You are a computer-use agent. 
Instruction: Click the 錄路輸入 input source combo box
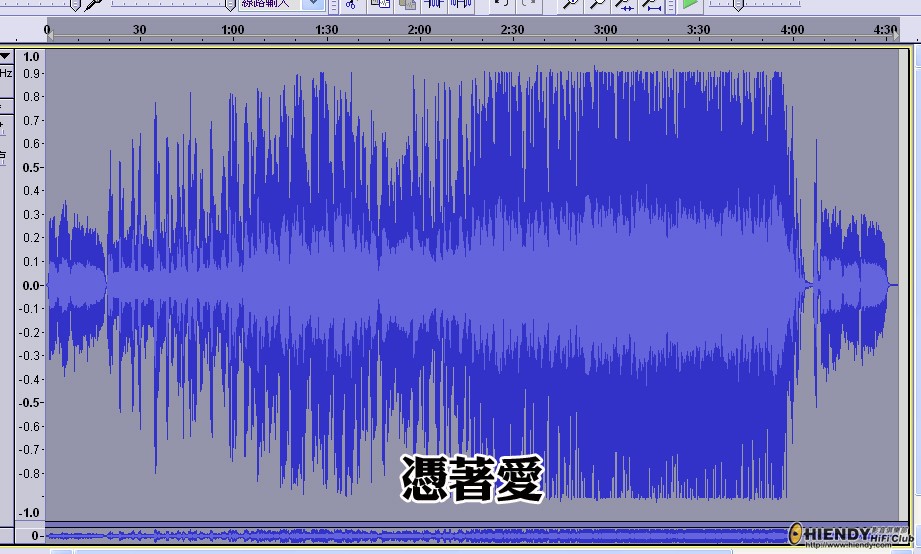coord(267,4)
